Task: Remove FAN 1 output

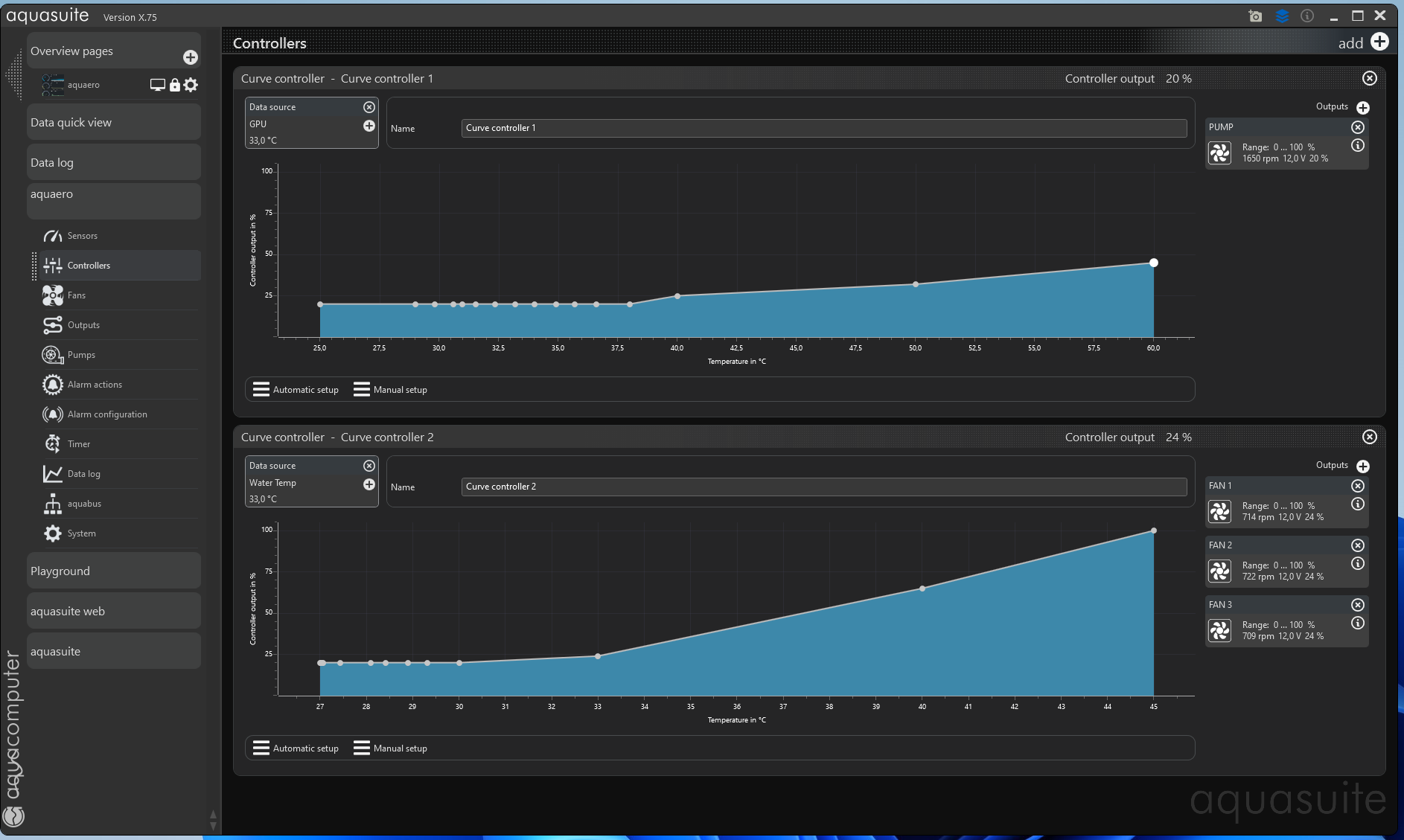Action: [1358, 486]
